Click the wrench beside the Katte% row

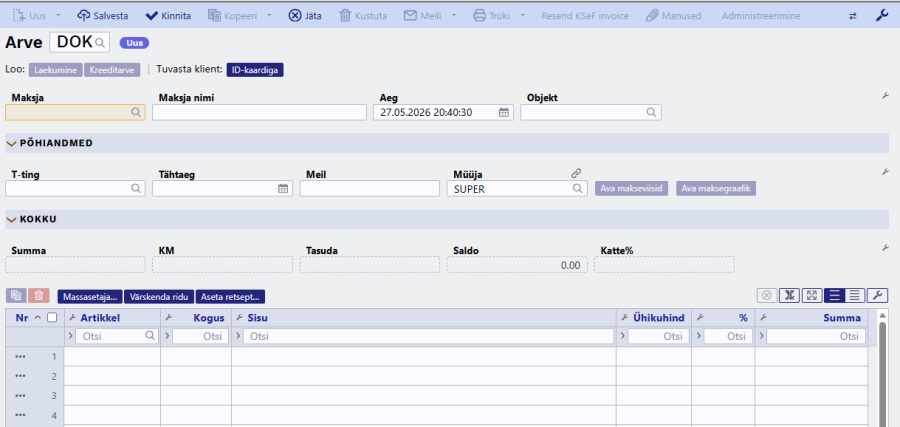click(x=886, y=248)
